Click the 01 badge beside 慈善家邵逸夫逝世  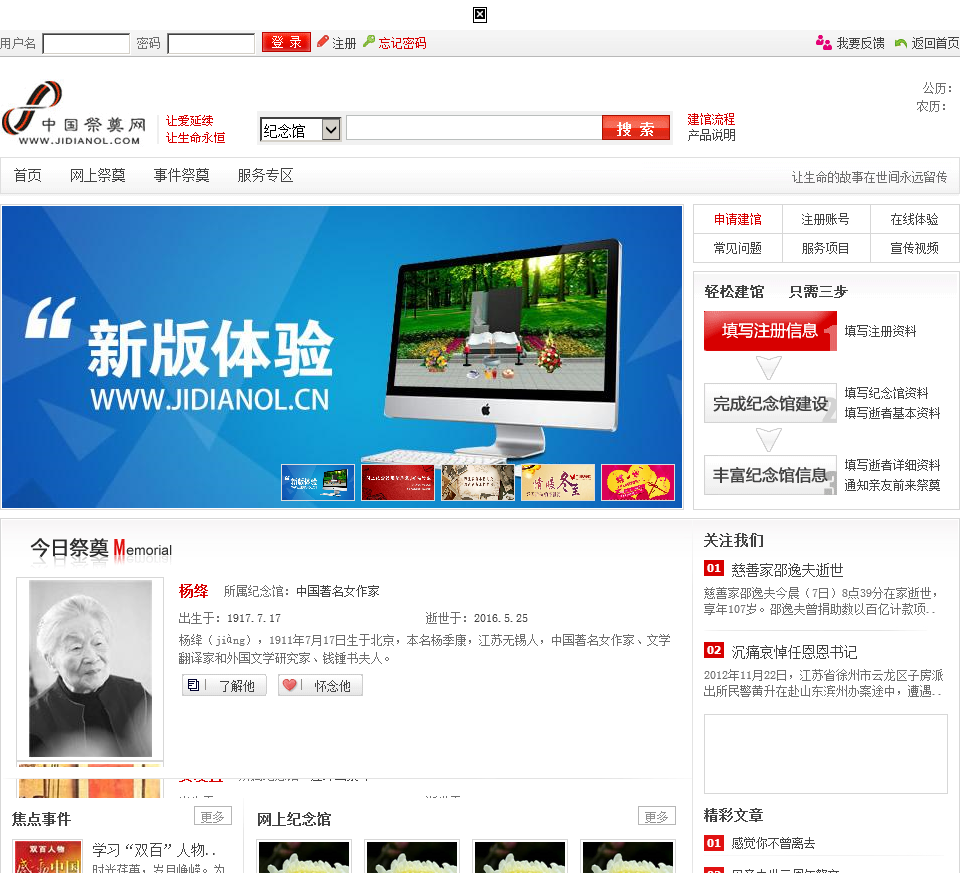(714, 568)
